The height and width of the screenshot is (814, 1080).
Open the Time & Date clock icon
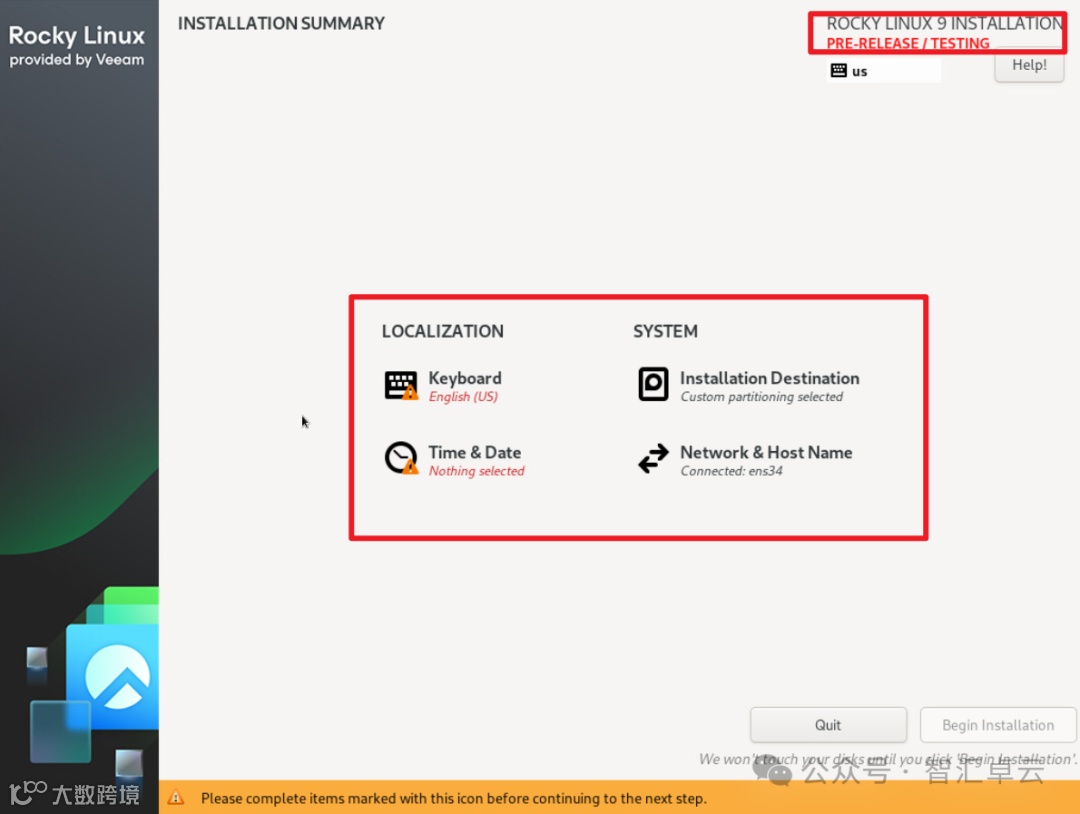(x=401, y=458)
